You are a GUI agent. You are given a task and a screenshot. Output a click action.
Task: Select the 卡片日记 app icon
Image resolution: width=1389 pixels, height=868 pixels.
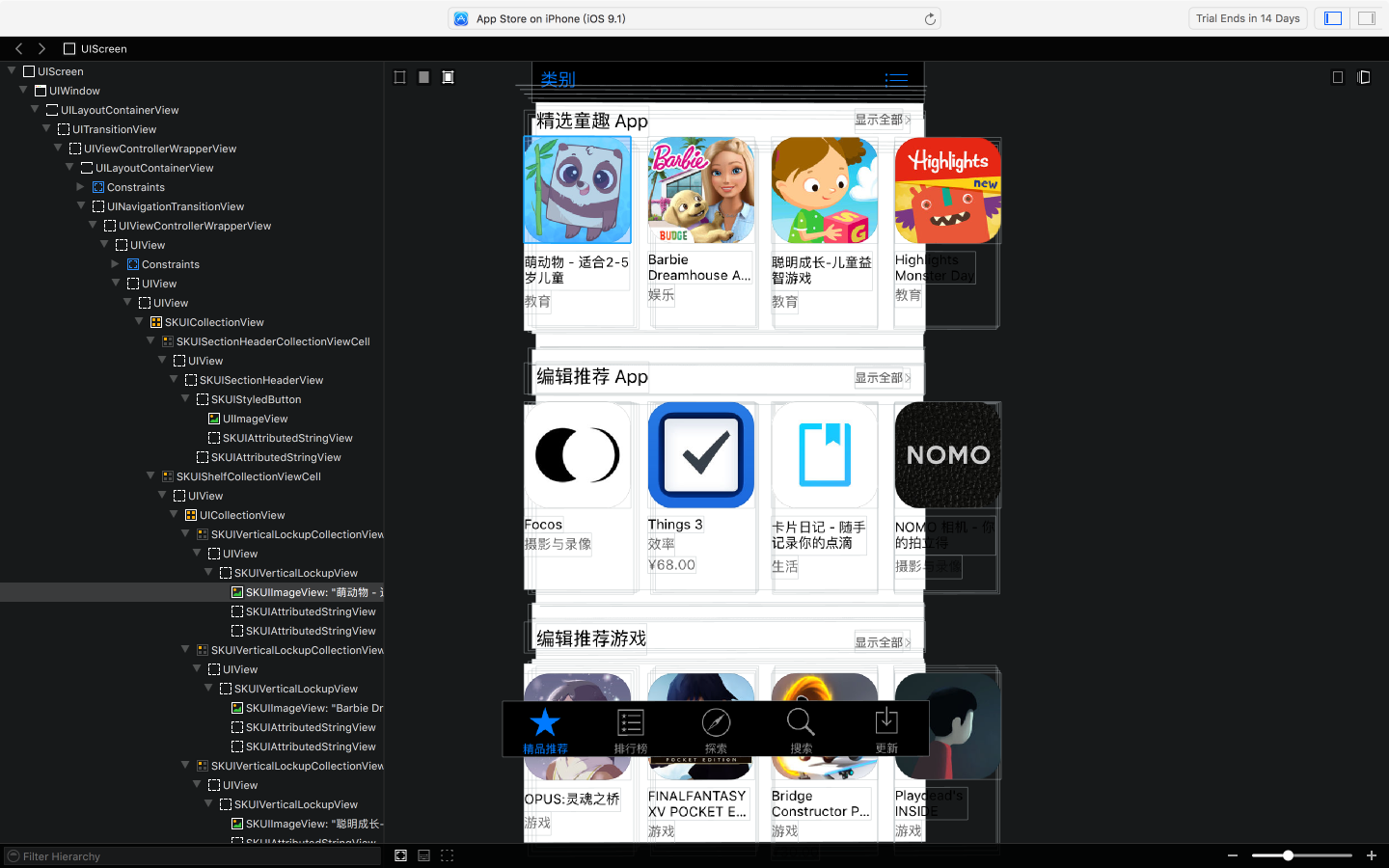click(825, 455)
